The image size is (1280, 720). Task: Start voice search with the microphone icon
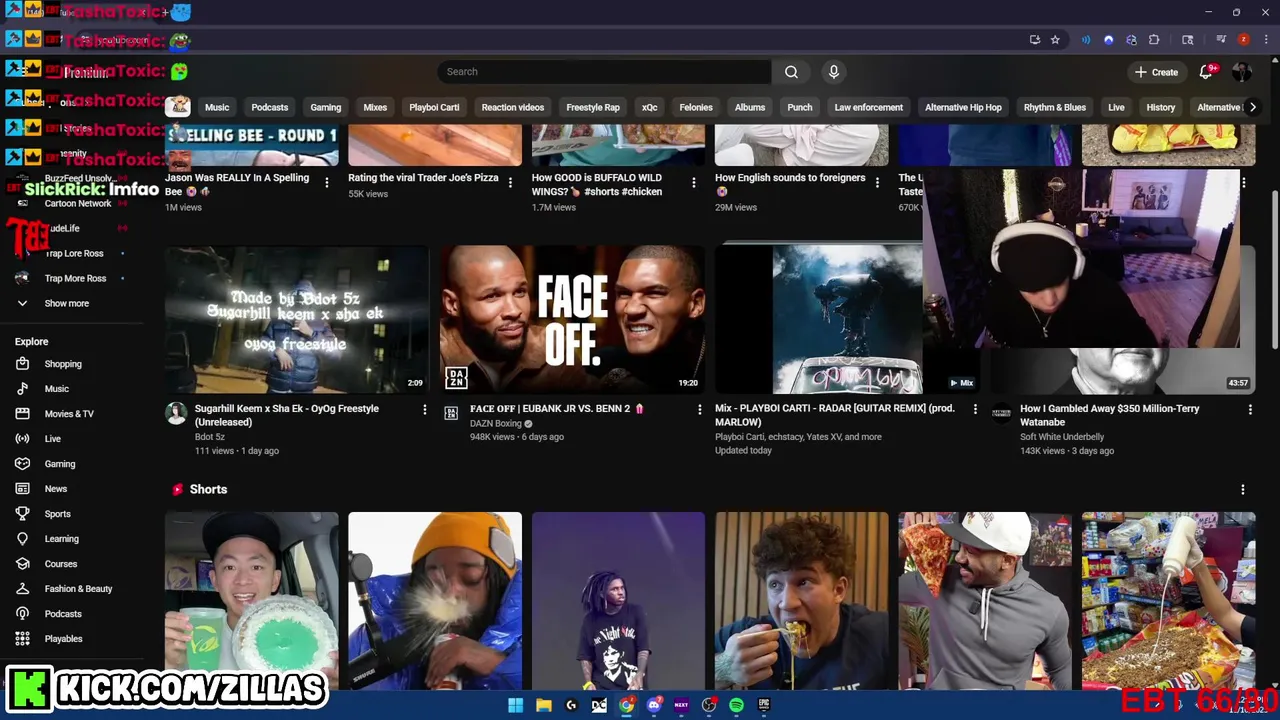pos(833,72)
